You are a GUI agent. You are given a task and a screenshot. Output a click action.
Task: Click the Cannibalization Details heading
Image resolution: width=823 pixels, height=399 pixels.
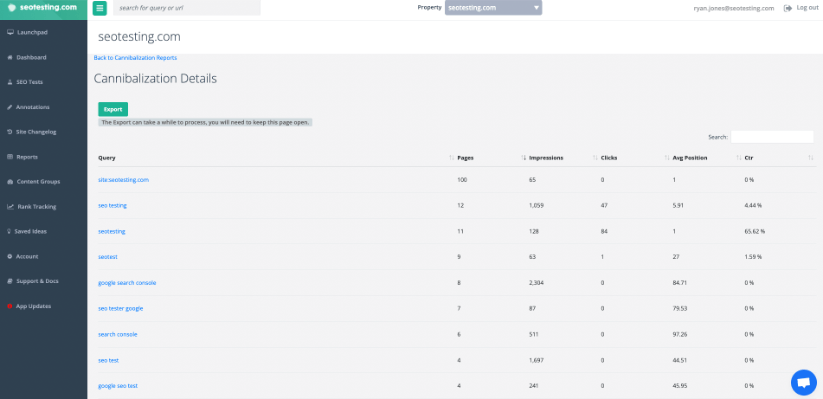tap(155, 79)
